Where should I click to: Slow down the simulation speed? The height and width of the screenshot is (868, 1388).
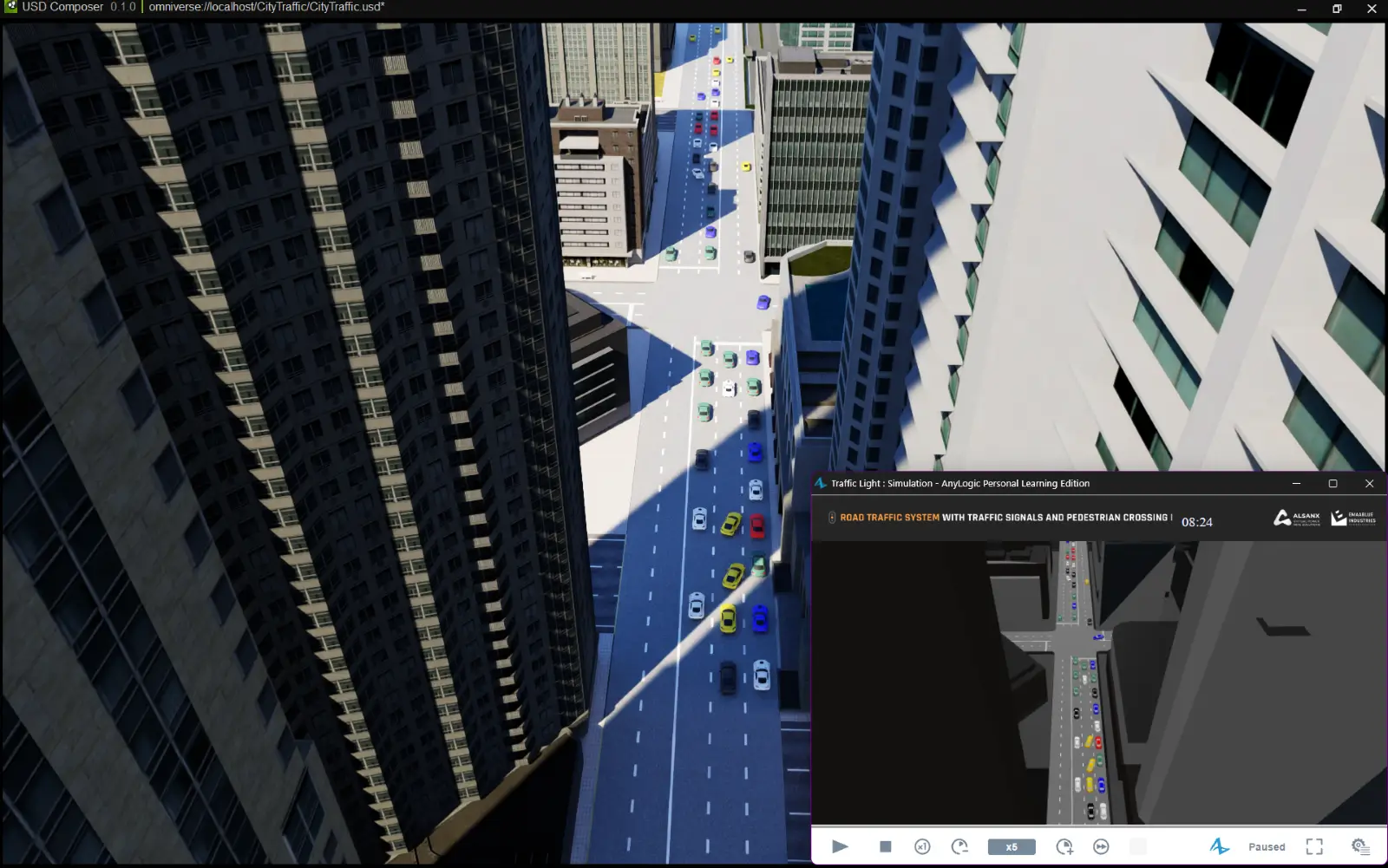pos(959,846)
